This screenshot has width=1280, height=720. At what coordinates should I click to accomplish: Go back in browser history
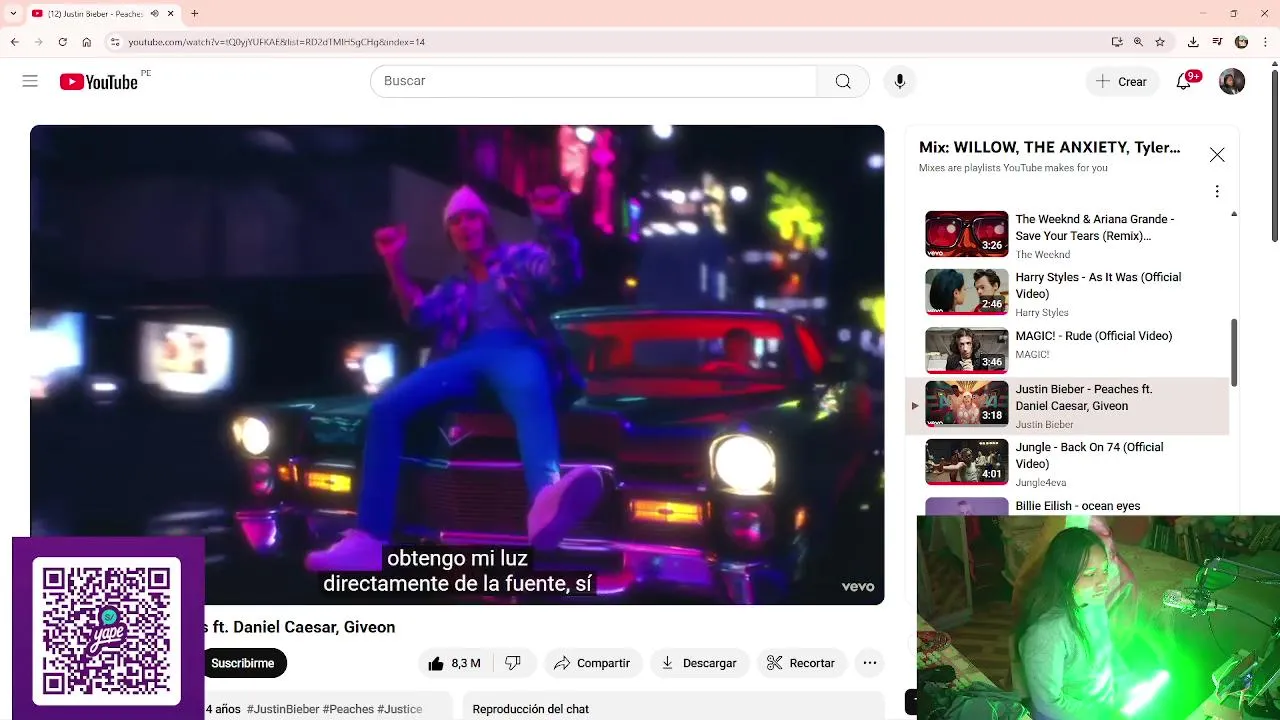14,42
